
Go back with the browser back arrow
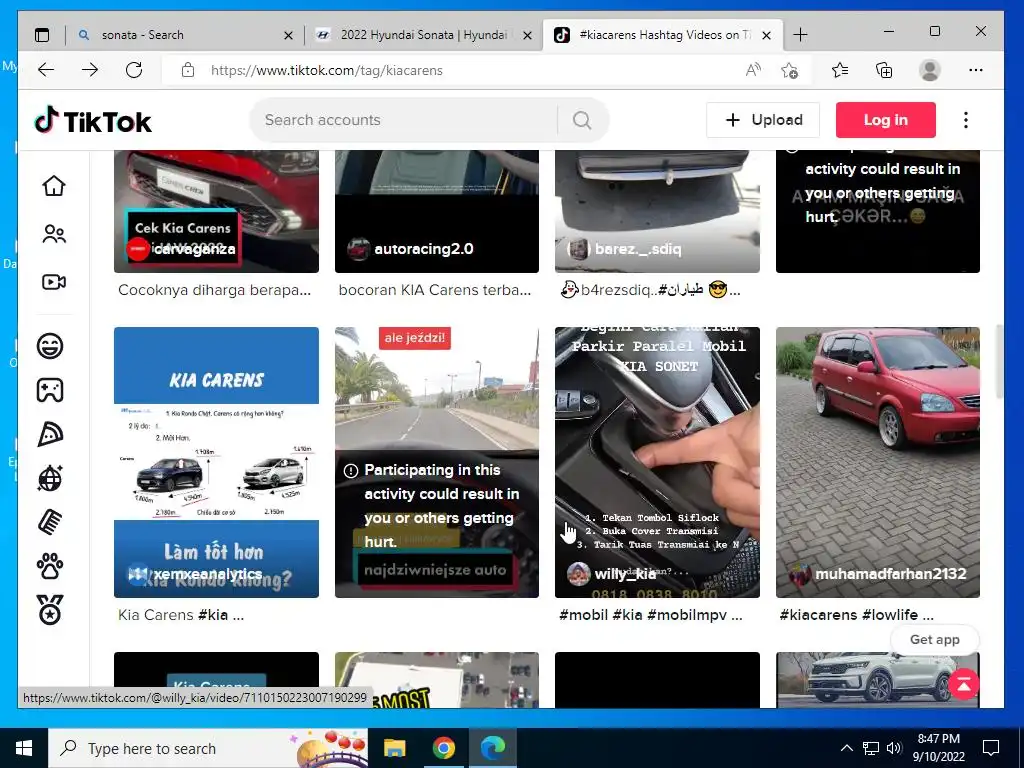tap(46, 70)
